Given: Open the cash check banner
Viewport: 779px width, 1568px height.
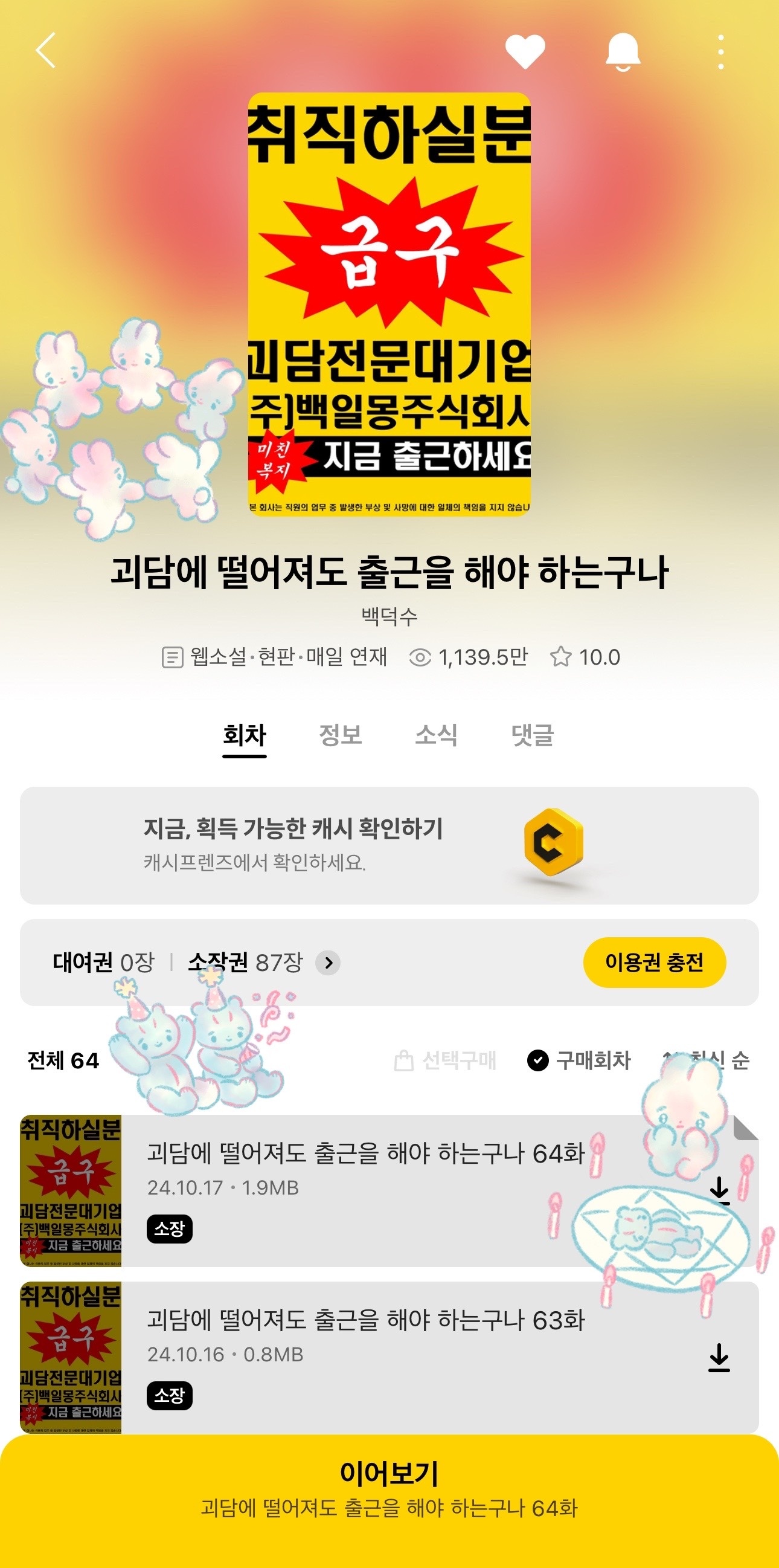Looking at the screenshot, I should pos(389,845).
